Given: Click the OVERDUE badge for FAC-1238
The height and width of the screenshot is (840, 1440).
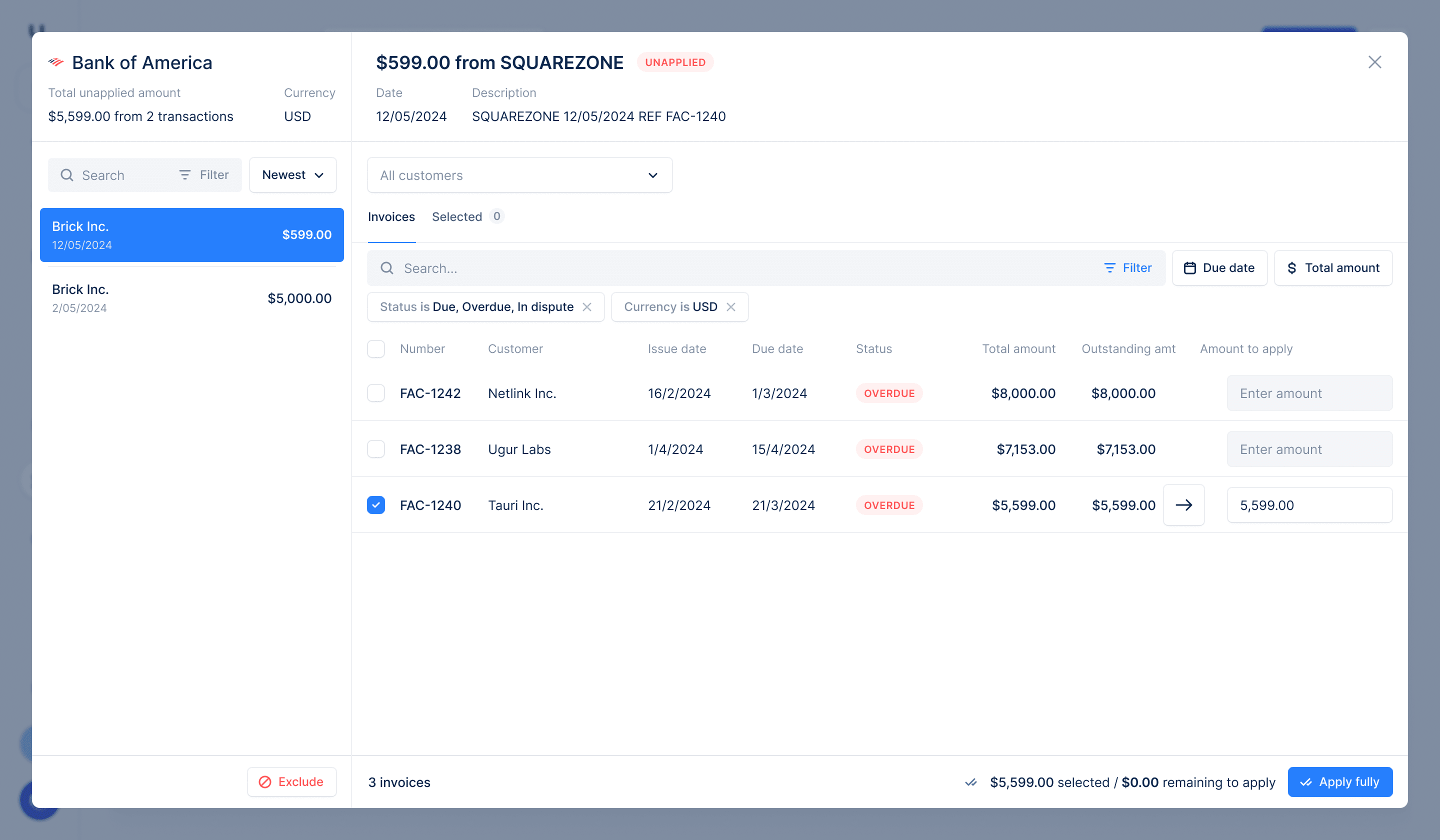Looking at the screenshot, I should 889,449.
